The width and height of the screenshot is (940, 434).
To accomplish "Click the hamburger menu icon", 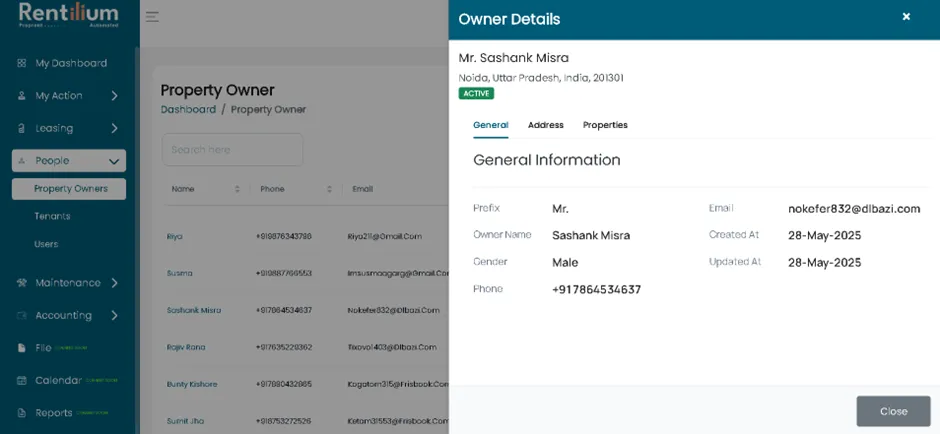I will coord(152,17).
